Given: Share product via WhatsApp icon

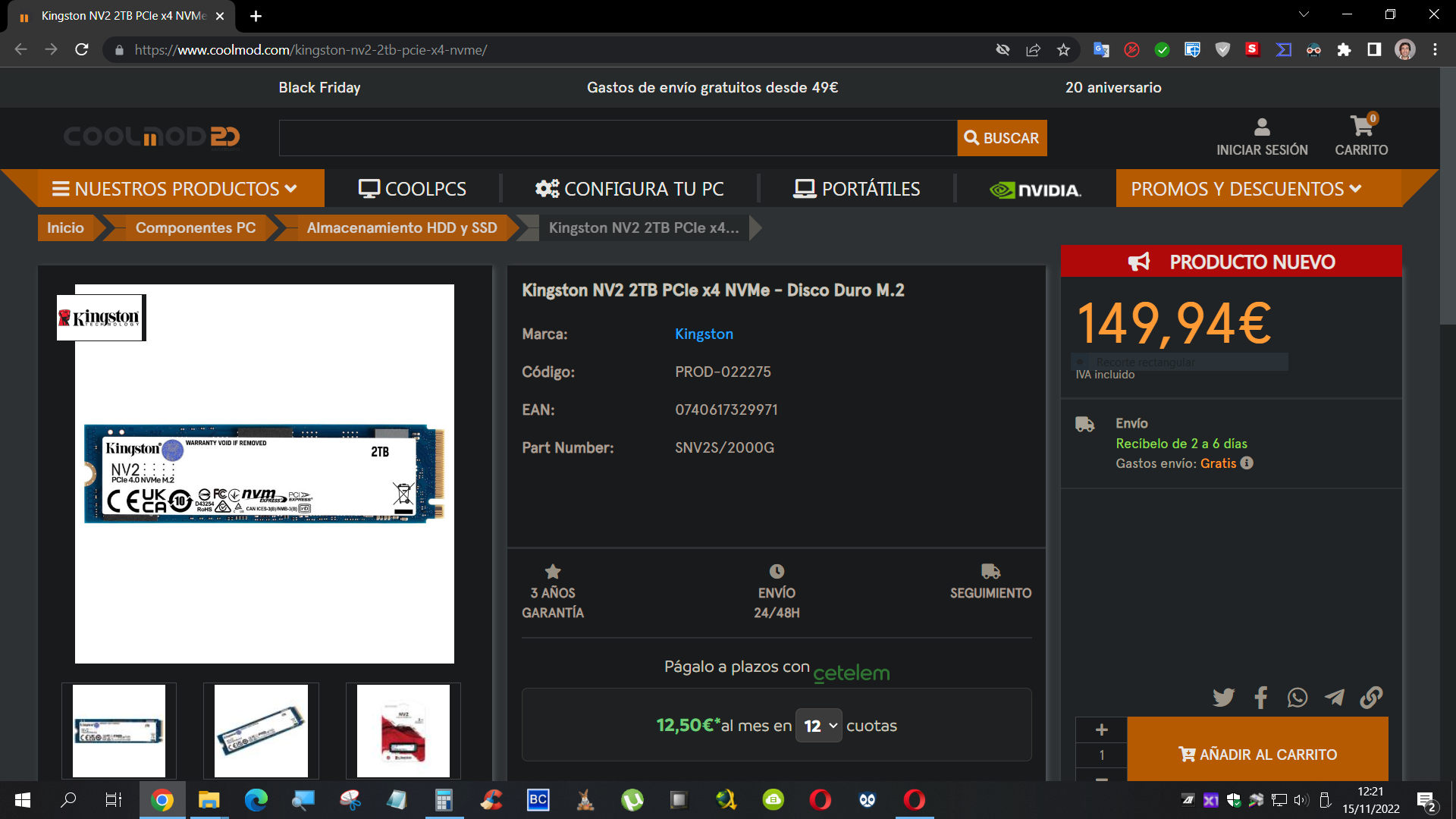Looking at the screenshot, I should [x=1298, y=697].
